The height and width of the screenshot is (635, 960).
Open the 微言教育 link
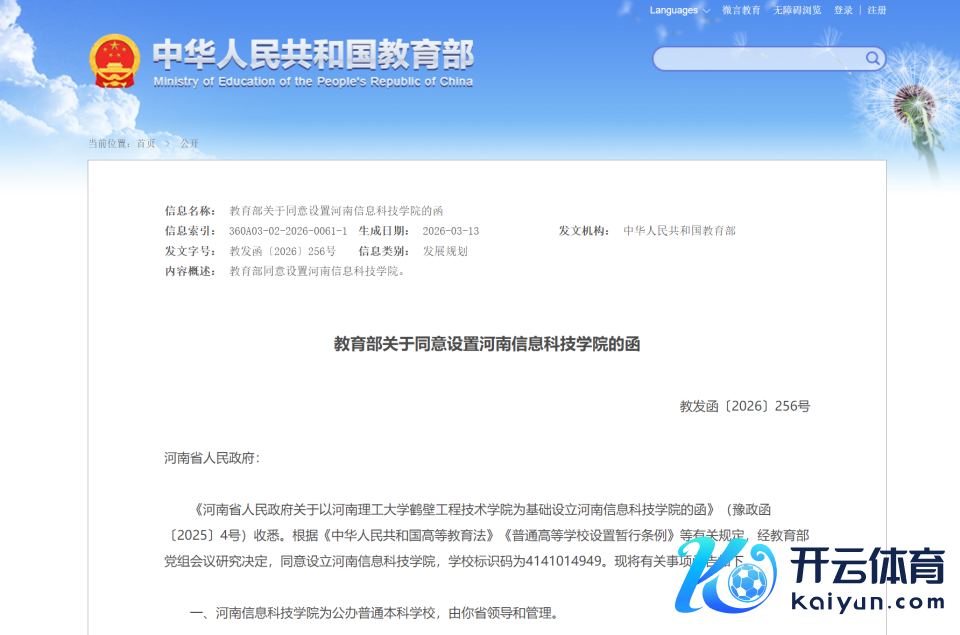pos(741,10)
